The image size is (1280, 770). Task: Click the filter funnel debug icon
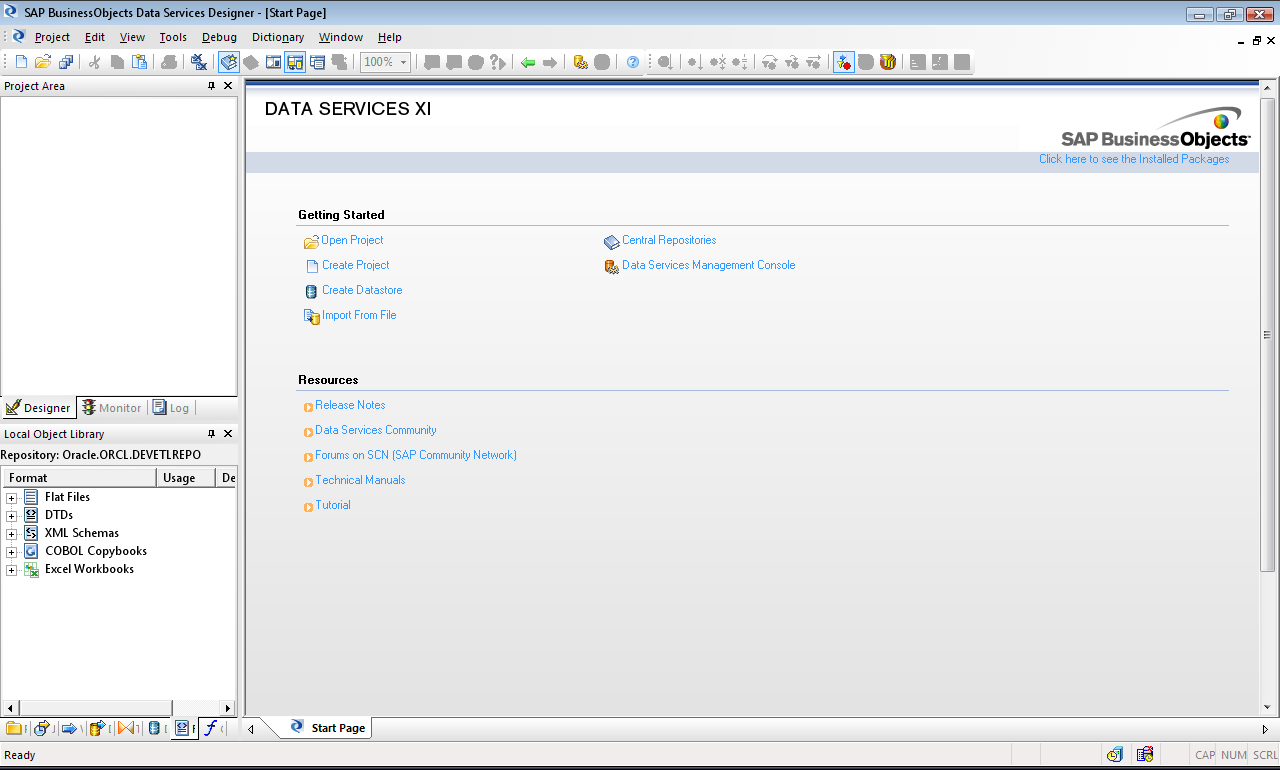point(888,62)
